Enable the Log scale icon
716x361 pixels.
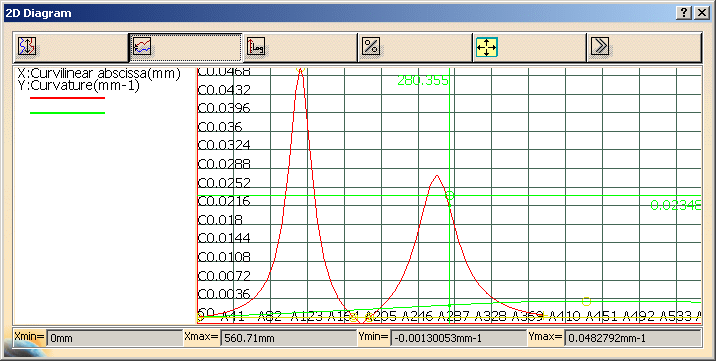click(x=256, y=47)
